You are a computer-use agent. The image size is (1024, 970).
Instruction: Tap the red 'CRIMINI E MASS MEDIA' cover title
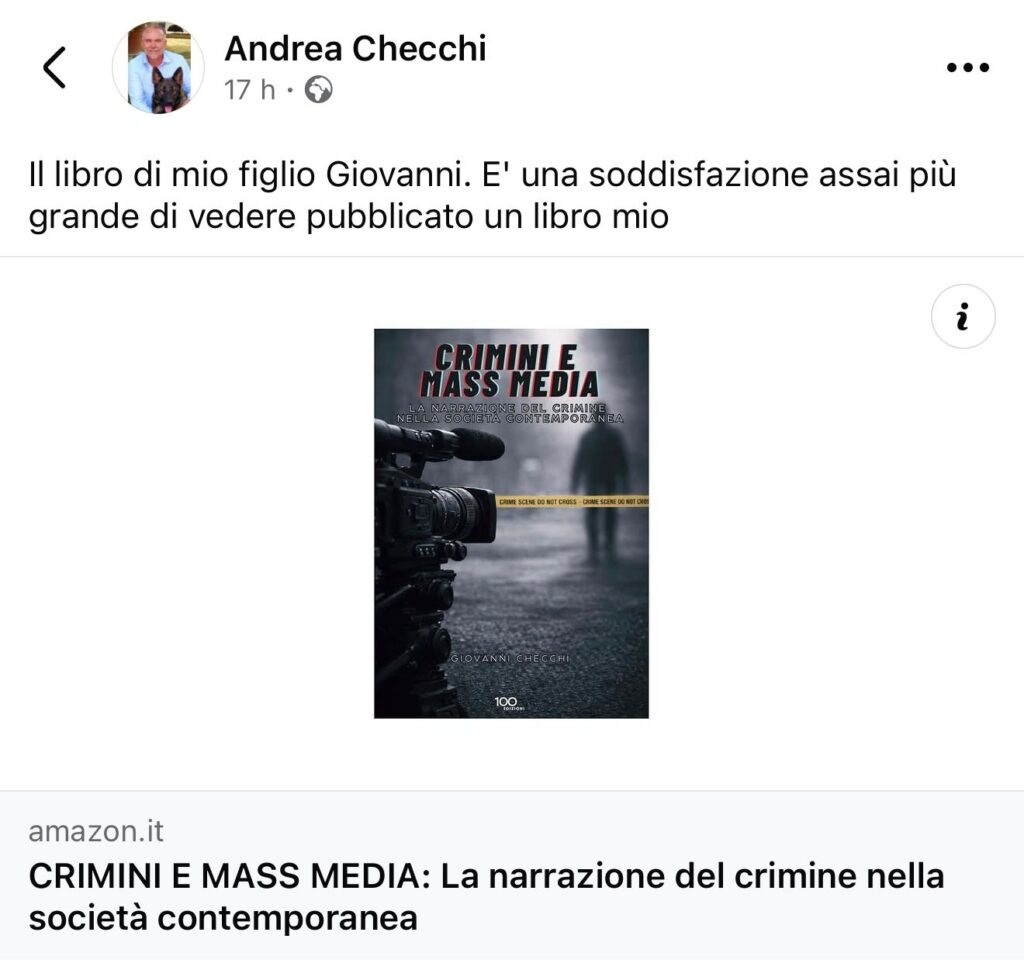click(x=509, y=372)
